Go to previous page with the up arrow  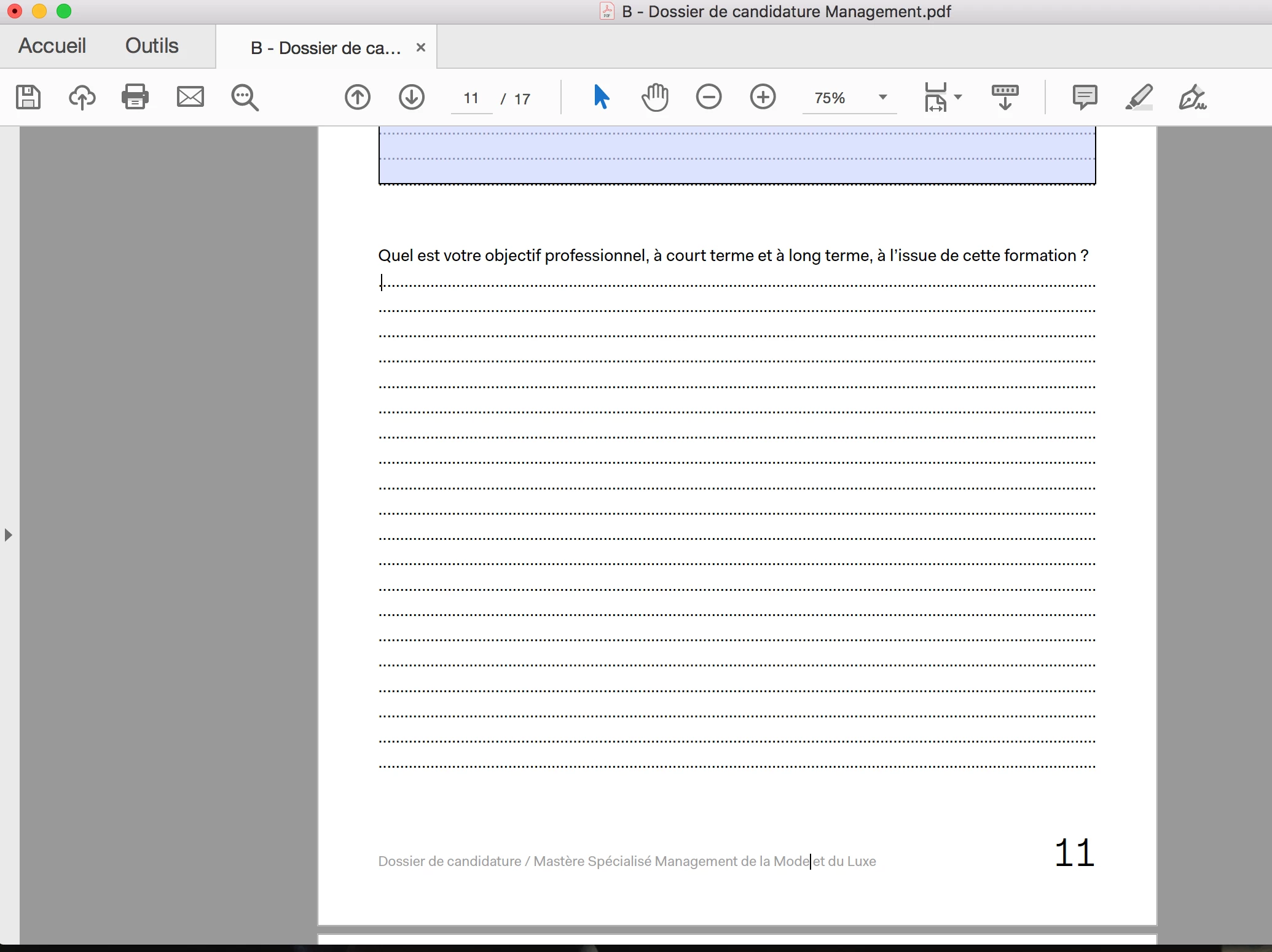tap(358, 97)
